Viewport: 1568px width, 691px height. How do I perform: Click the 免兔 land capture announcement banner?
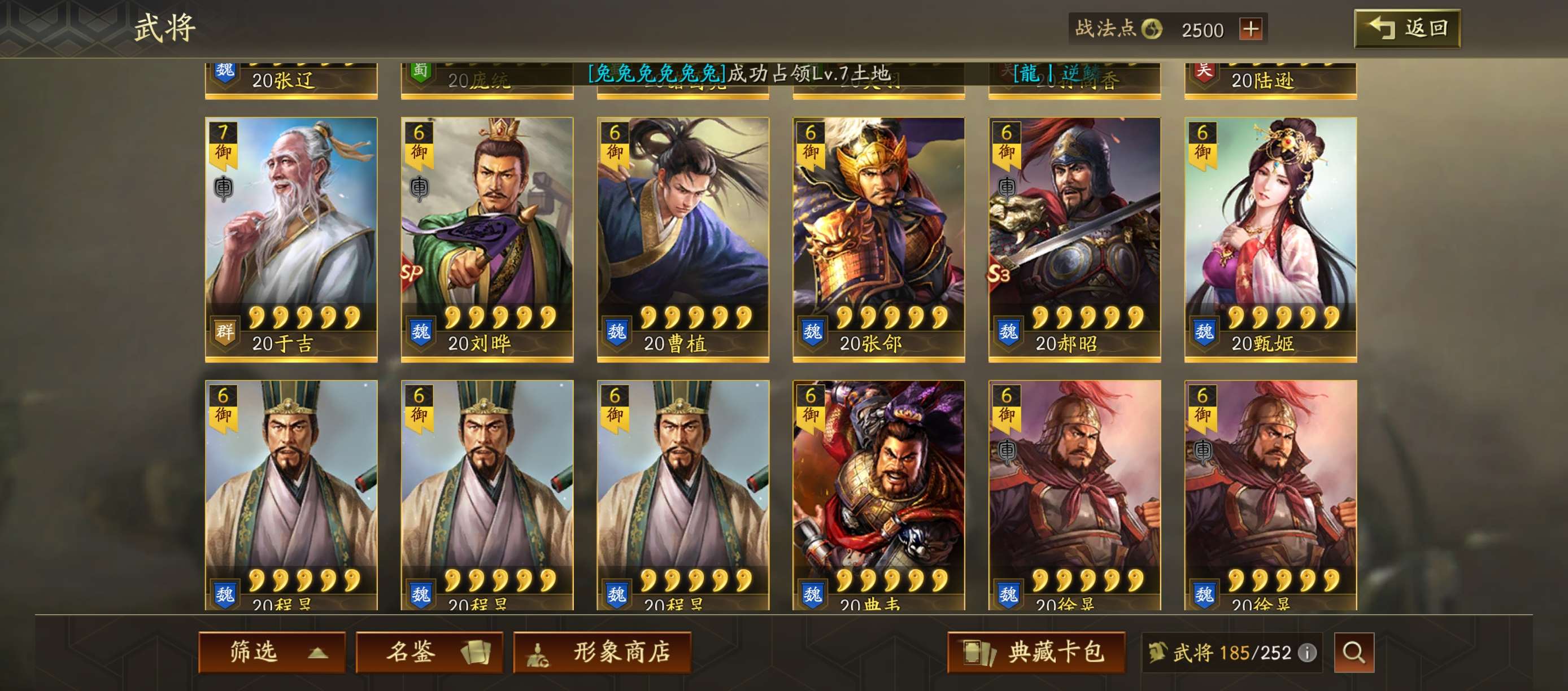pos(739,73)
